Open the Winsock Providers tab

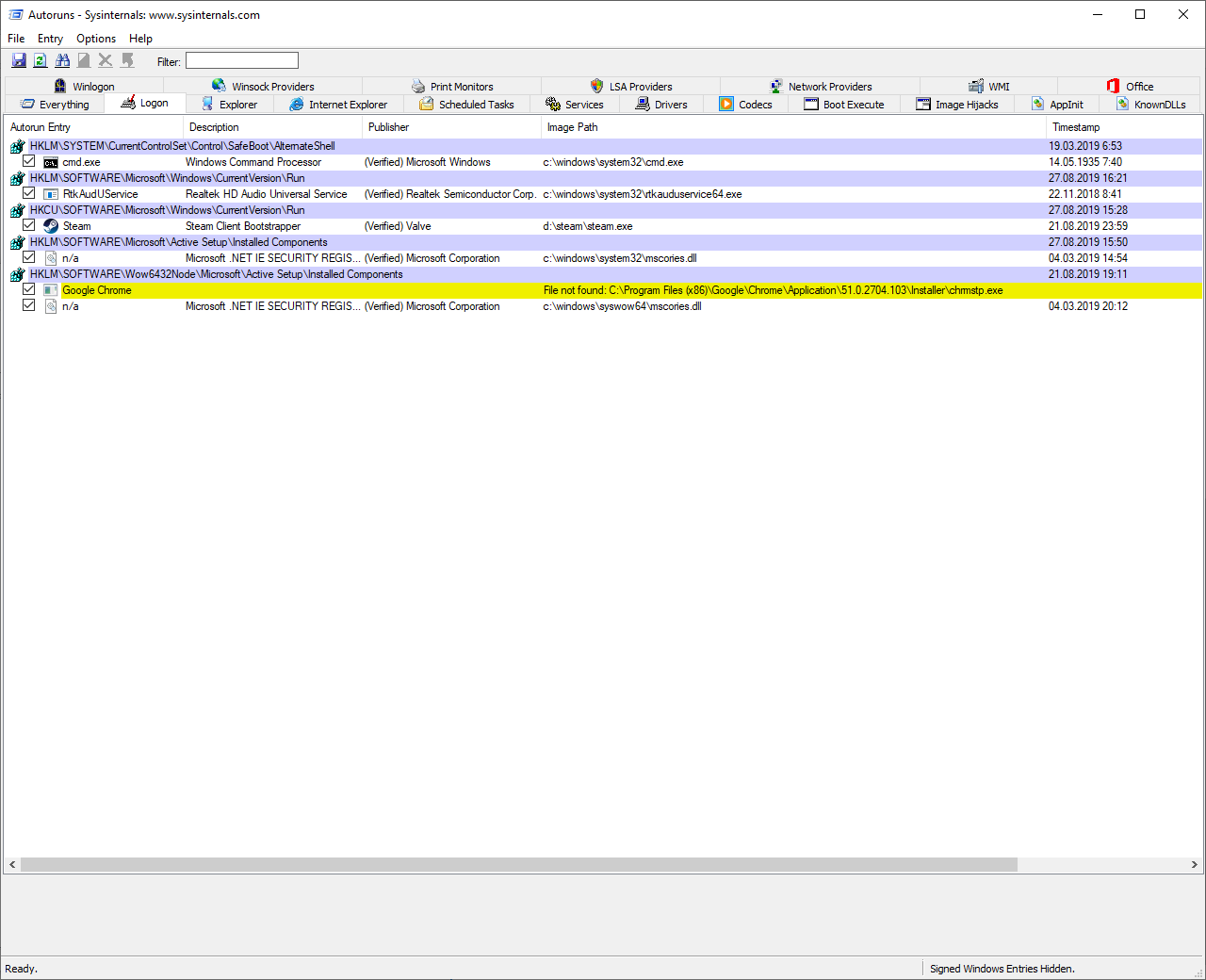[x=264, y=87]
